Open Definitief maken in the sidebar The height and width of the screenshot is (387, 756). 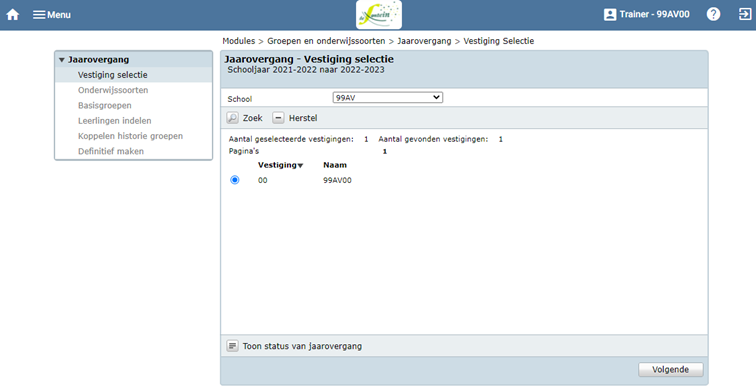[111, 151]
